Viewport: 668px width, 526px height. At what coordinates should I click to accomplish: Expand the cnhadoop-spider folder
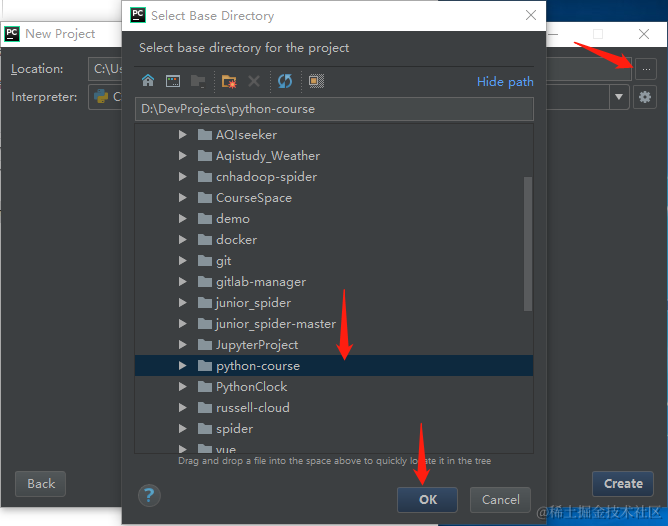pyautogui.click(x=182, y=176)
